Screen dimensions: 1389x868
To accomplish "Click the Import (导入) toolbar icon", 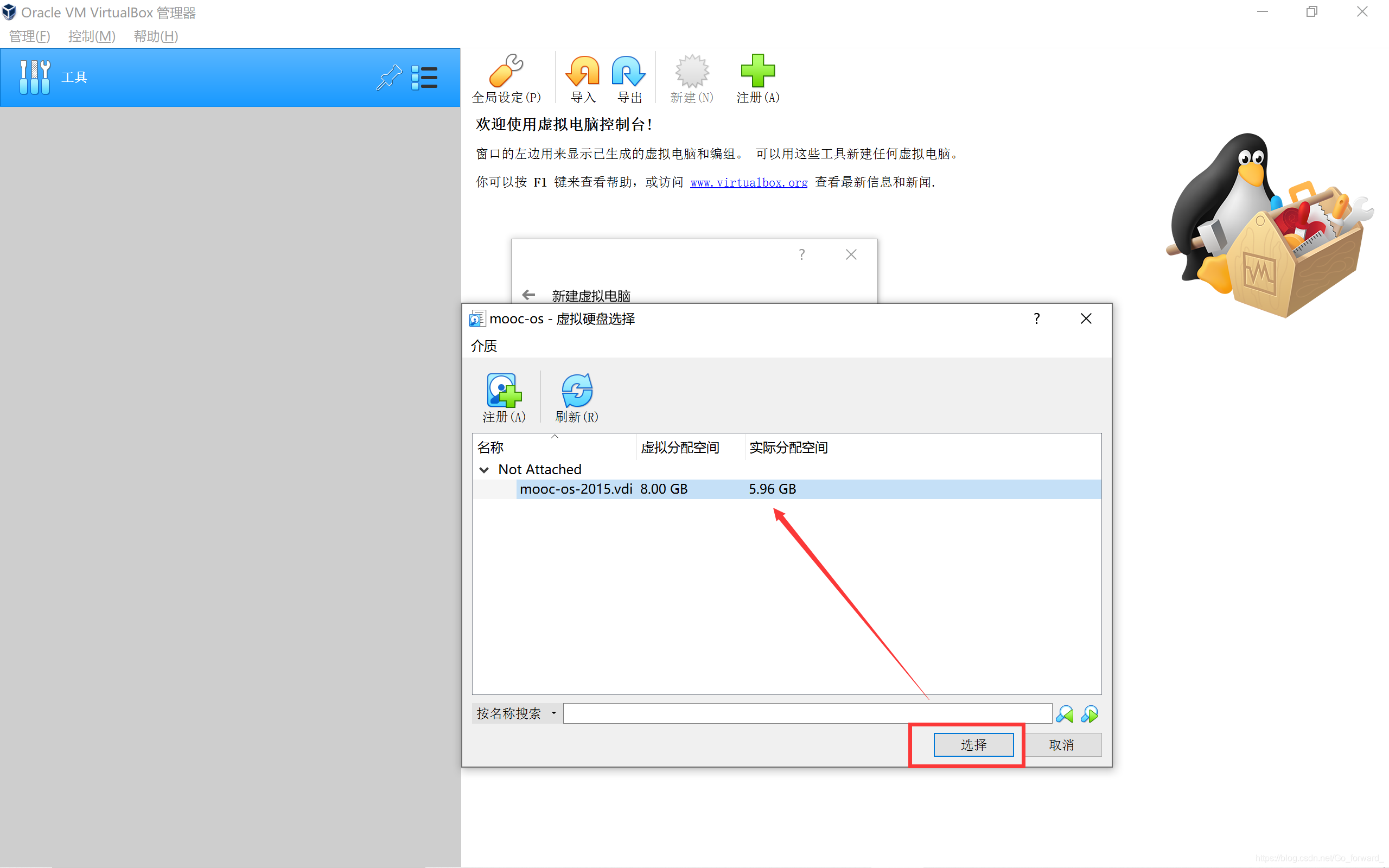I will click(583, 79).
